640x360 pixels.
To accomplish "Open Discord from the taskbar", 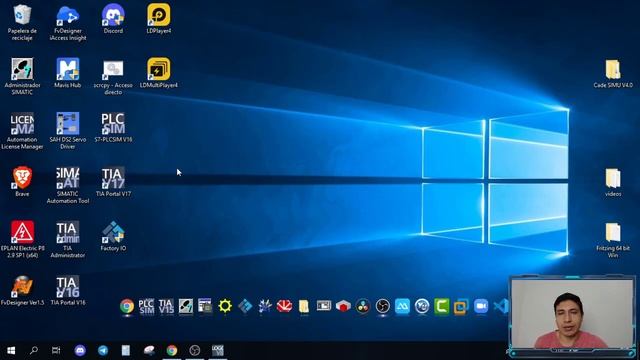I will (80, 350).
